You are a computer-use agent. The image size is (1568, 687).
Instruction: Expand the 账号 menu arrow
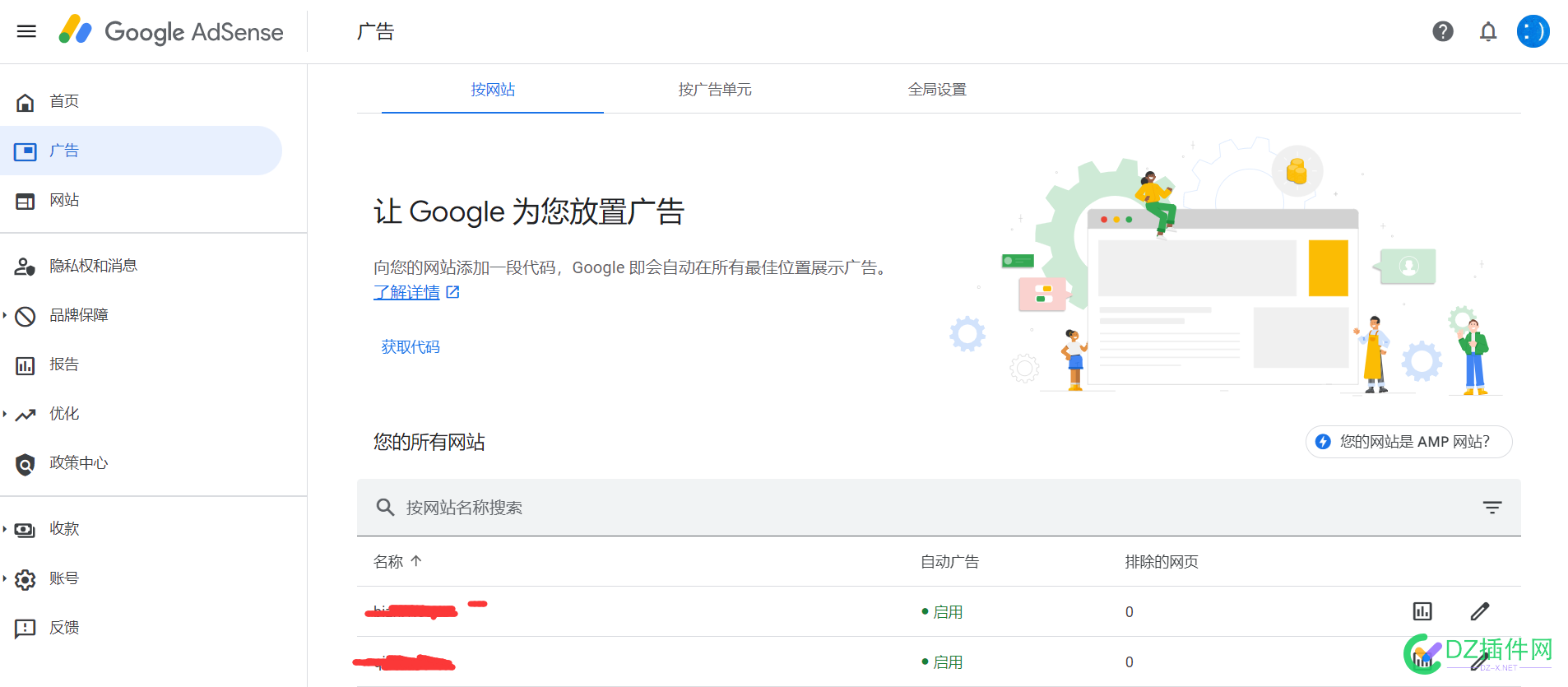pos(4,578)
